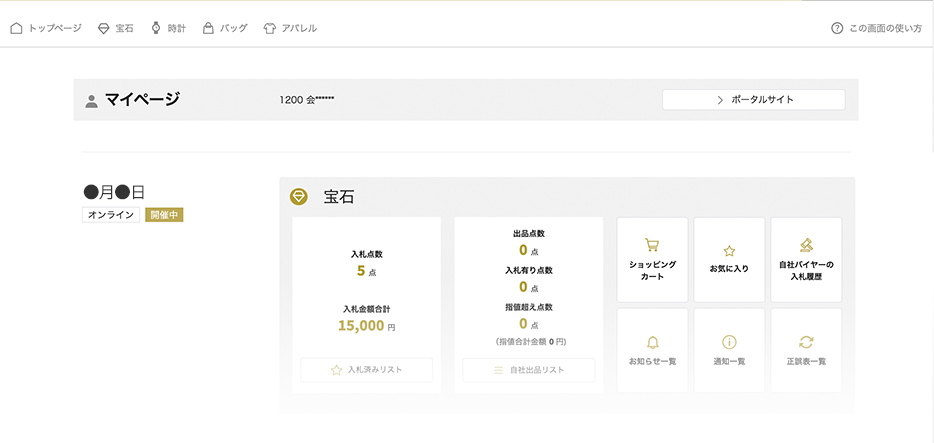Select バッグ in the top navigation
934x443 pixels.
point(225,28)
